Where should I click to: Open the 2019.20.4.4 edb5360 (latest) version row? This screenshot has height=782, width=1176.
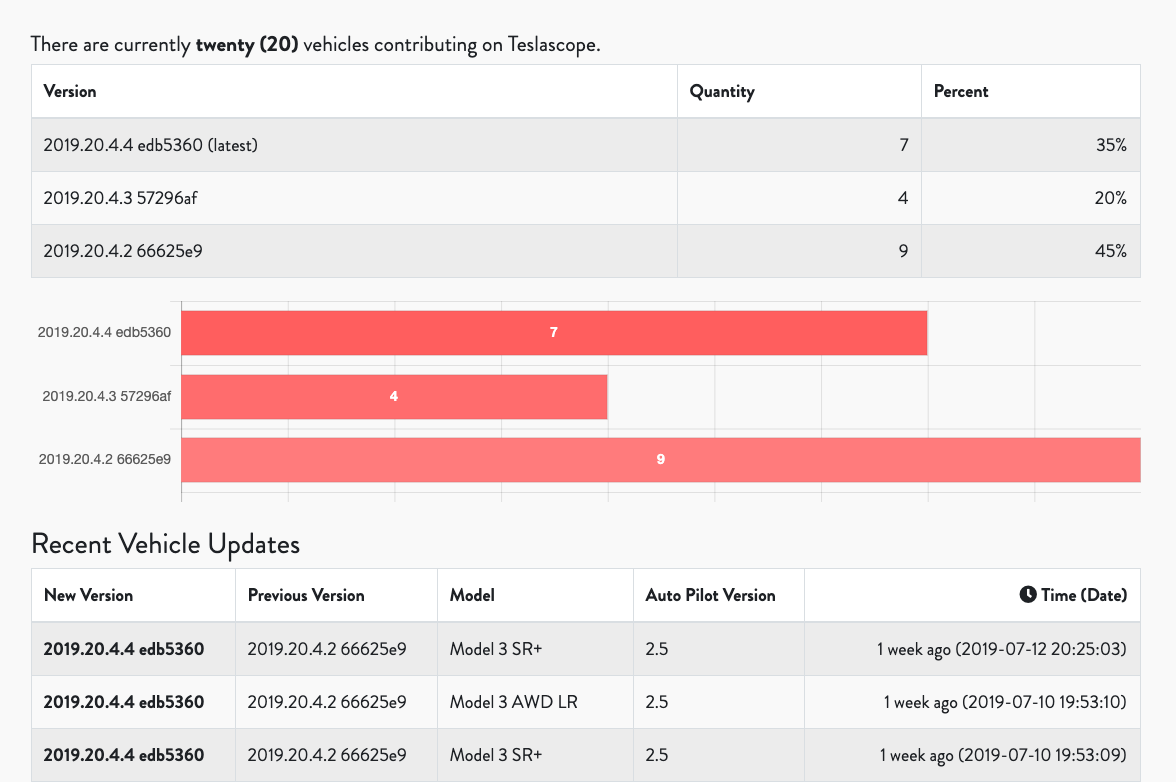pyautogui.click(x=586, y=145)
